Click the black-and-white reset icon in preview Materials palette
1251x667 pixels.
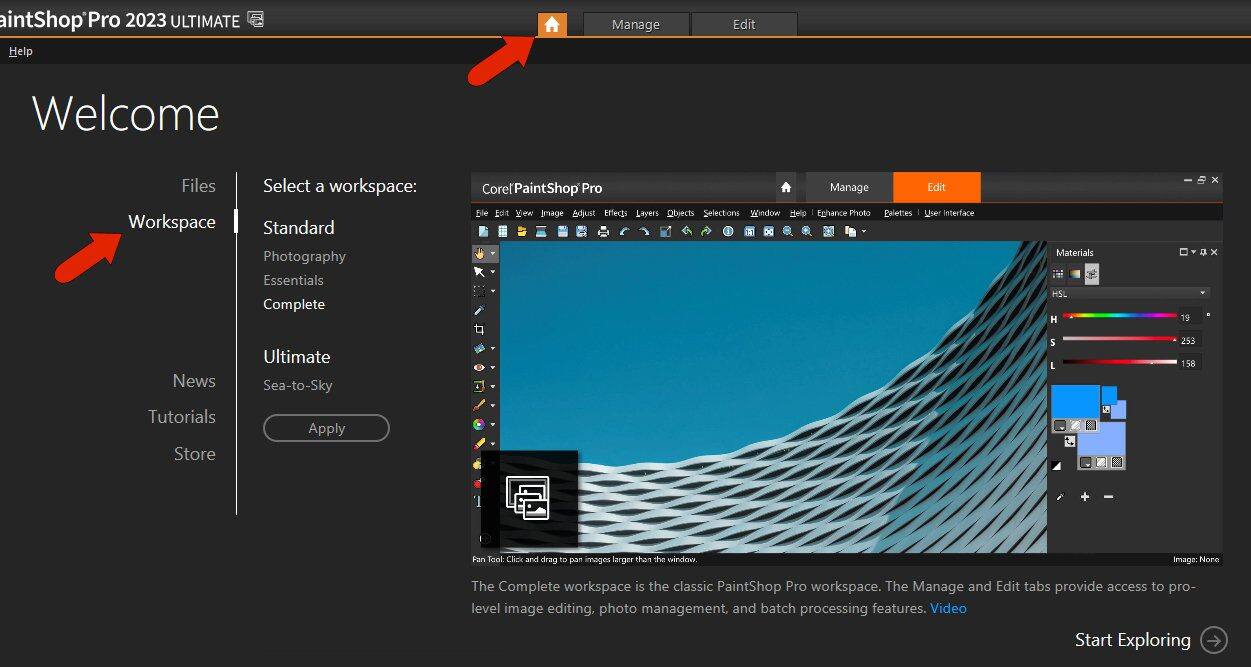pos(1057,465)
